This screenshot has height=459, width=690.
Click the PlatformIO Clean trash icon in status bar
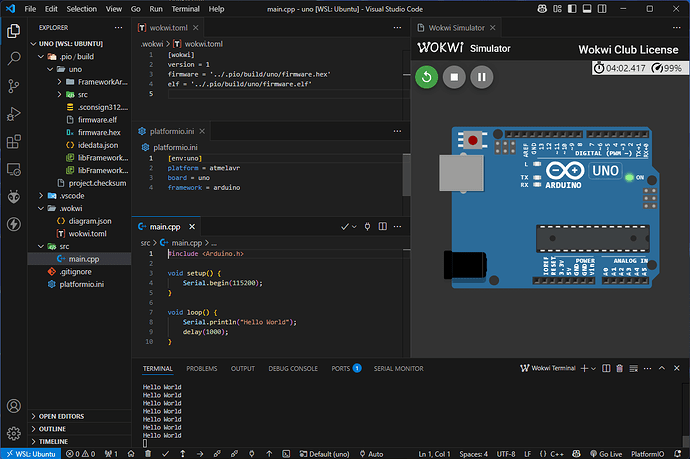click(x=148, y=454)
